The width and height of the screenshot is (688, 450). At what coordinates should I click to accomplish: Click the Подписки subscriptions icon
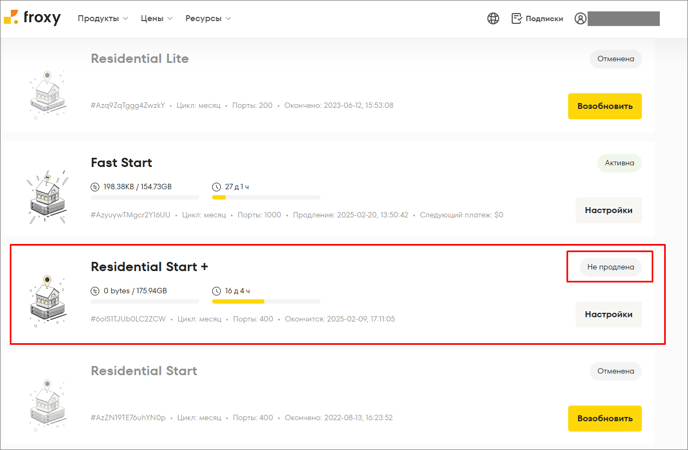[516, 18]
